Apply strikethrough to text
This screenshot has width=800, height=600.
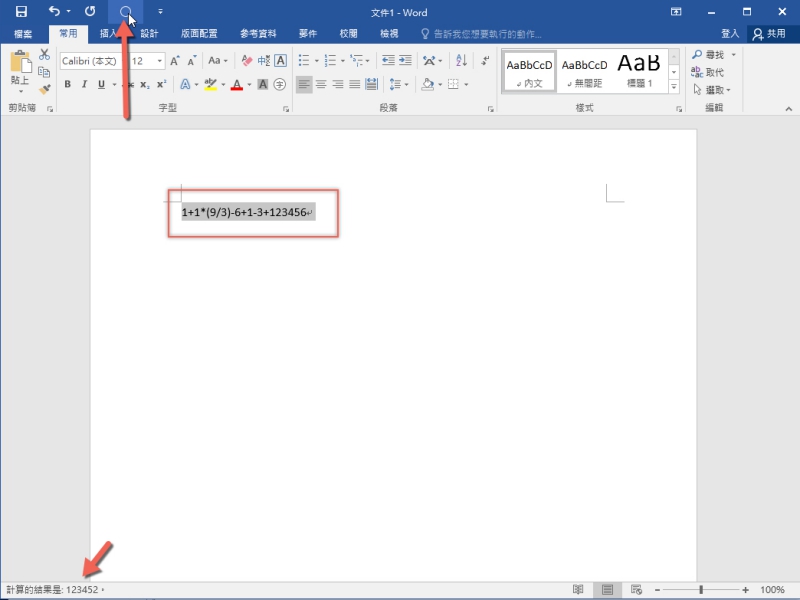coord(130,84)
